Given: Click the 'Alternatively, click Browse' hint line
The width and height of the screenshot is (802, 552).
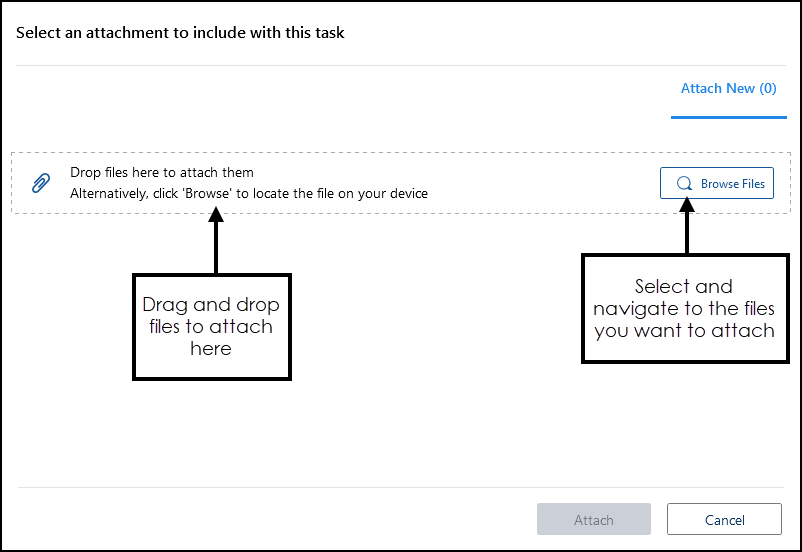Looking at the screenshot, I should pos(249,193).
